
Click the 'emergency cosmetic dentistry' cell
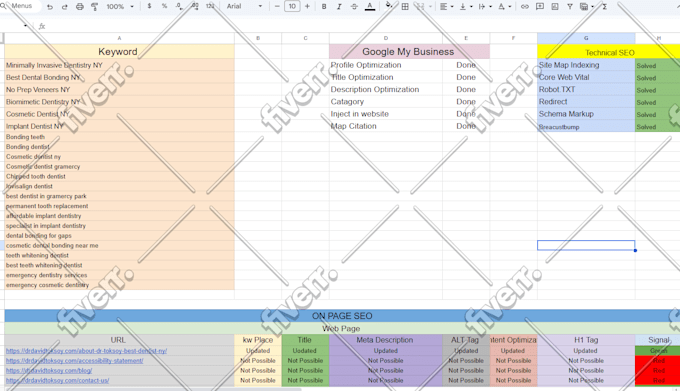(119, 285)
